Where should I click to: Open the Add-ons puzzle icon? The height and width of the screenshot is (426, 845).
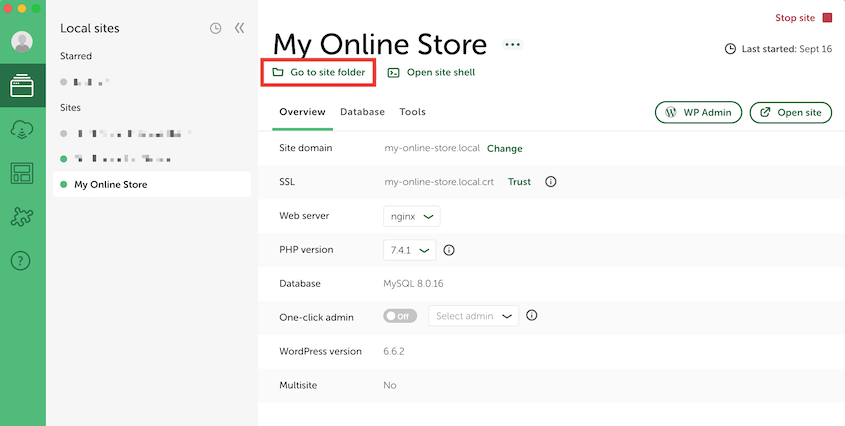(x=22, y=217)
